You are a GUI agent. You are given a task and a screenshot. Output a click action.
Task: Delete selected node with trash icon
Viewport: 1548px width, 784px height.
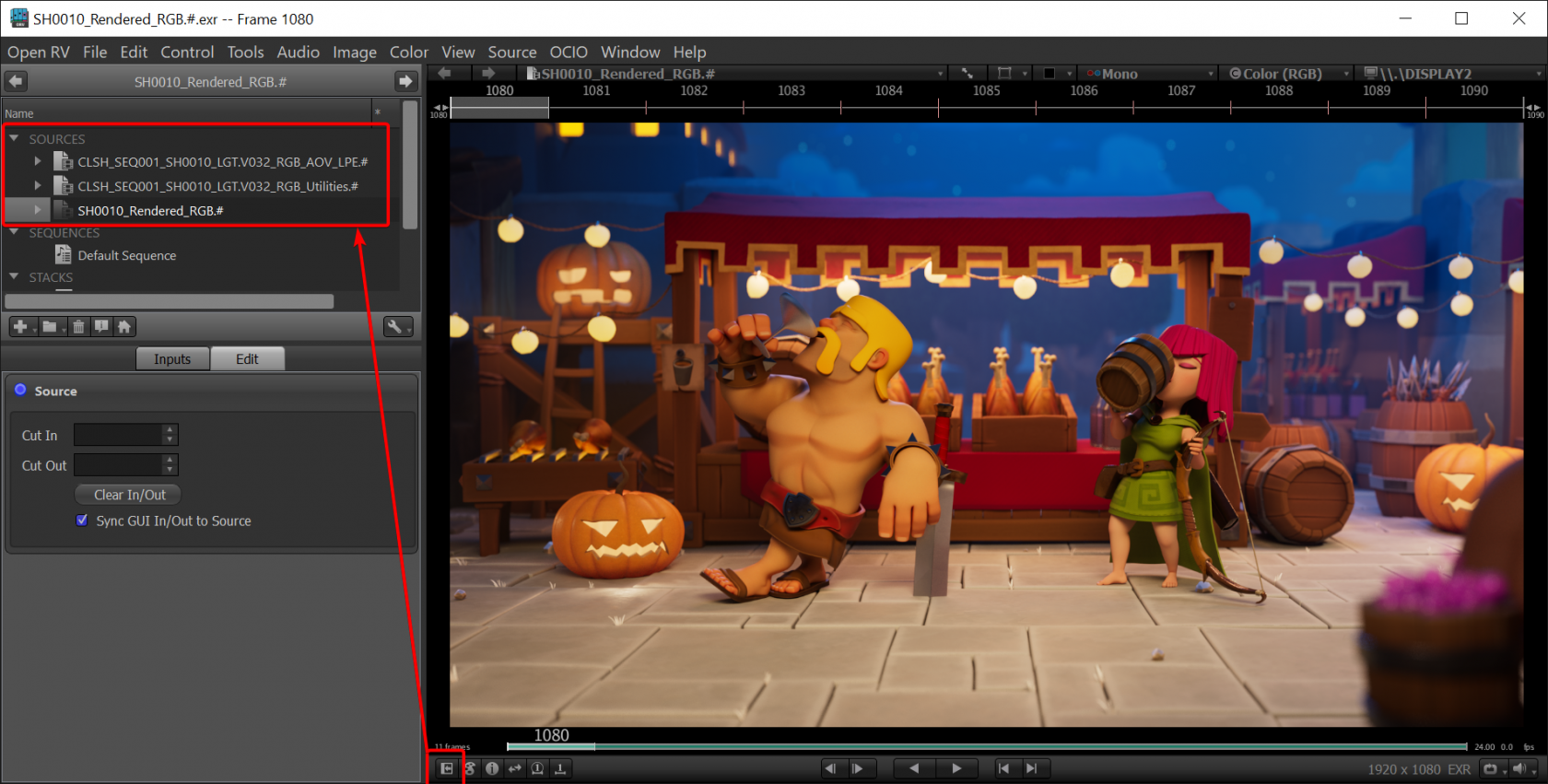click(x=78, y=326)
